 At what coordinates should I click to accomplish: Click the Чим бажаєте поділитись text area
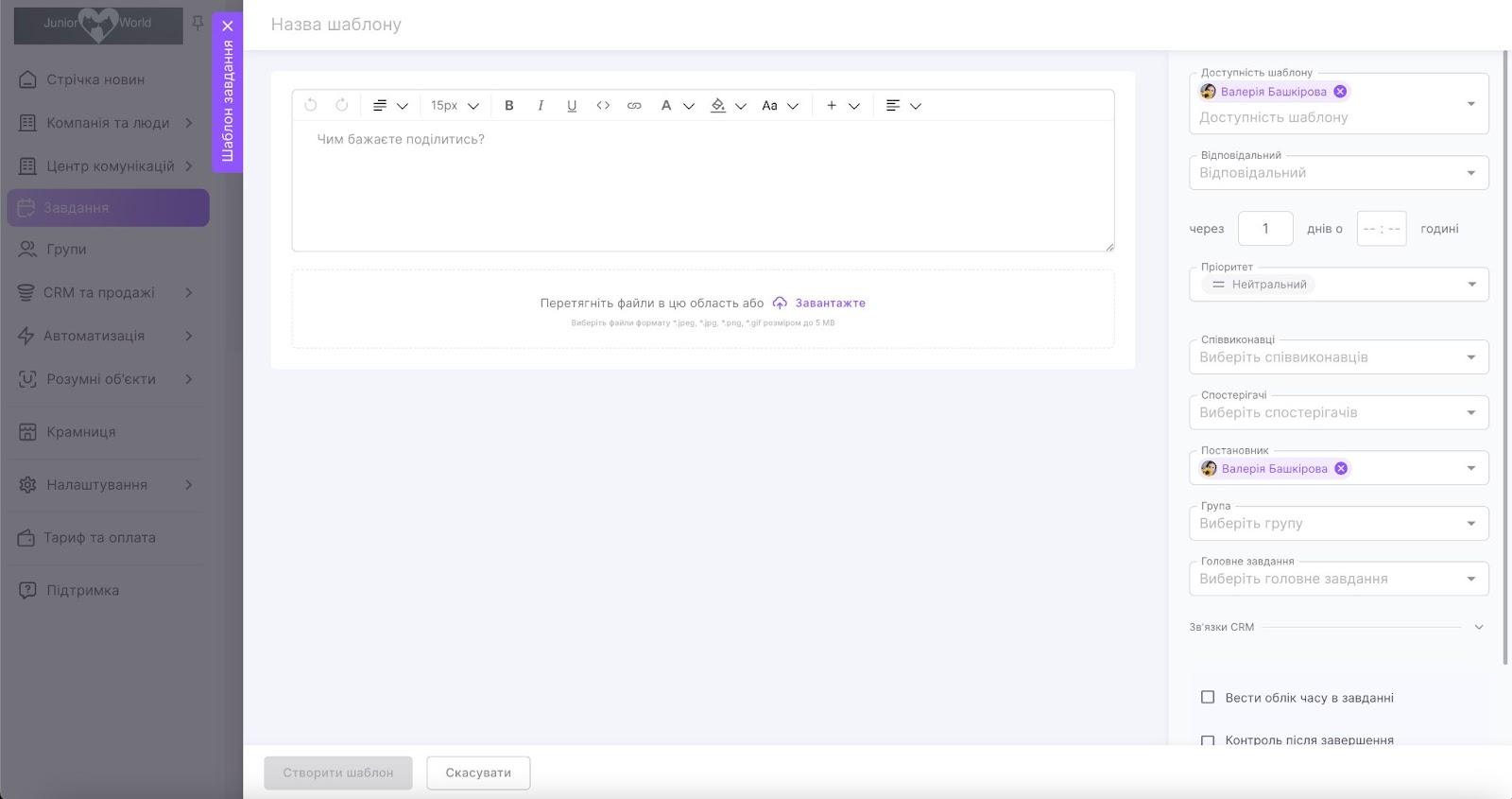(703, 185)
